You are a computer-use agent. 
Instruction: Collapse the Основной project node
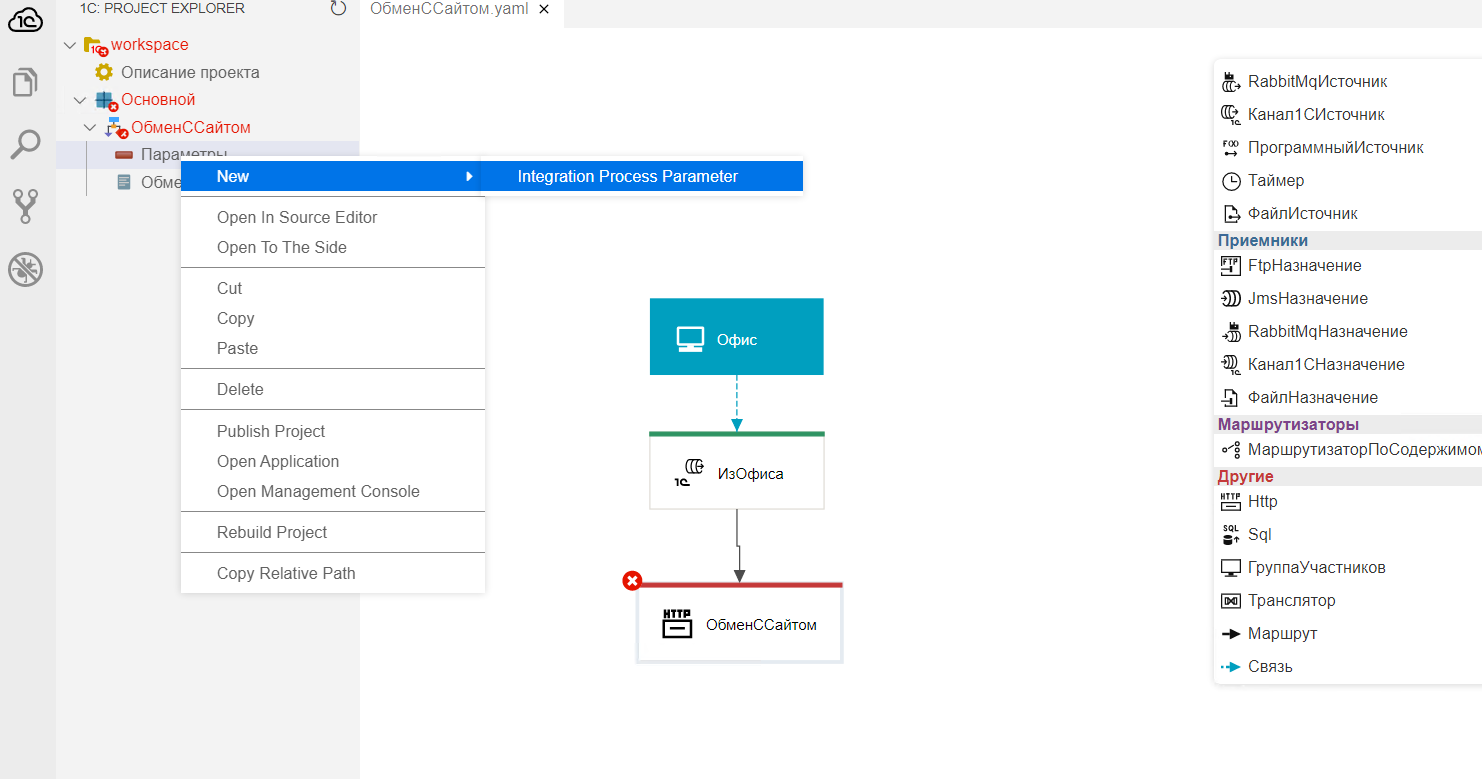click(80, 100)
